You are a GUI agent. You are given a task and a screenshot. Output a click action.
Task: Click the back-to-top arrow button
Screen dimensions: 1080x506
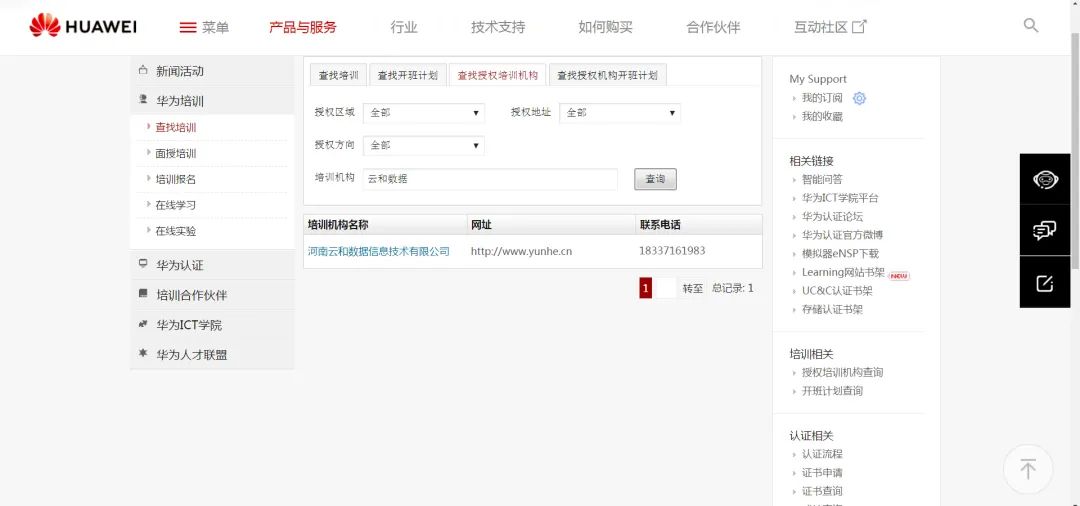coord(1028,469)
